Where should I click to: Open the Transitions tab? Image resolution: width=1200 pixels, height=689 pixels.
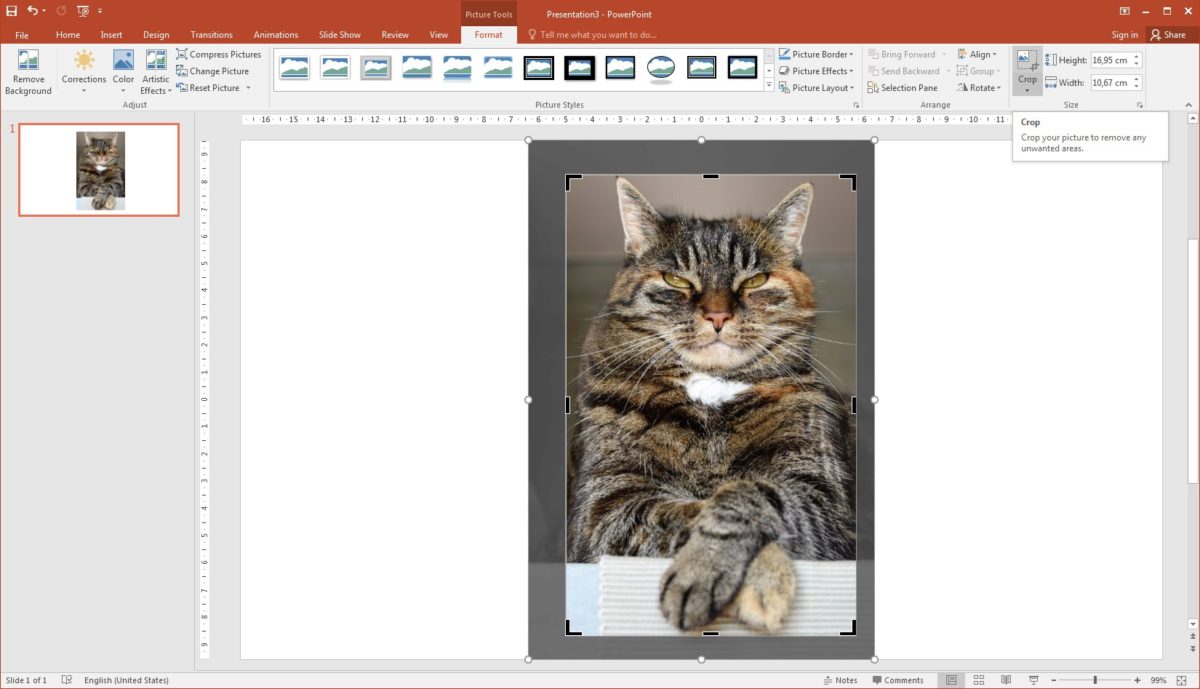[x=210, y=33]
